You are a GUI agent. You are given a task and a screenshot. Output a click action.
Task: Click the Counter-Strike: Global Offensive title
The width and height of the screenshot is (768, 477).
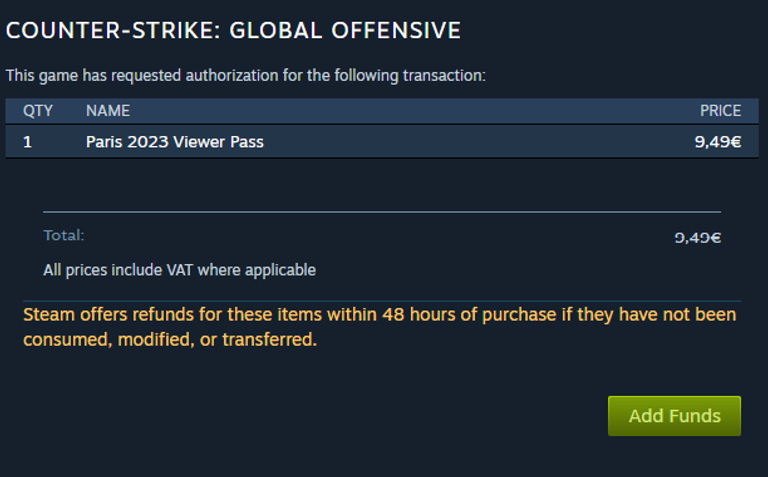pos(233,30)
